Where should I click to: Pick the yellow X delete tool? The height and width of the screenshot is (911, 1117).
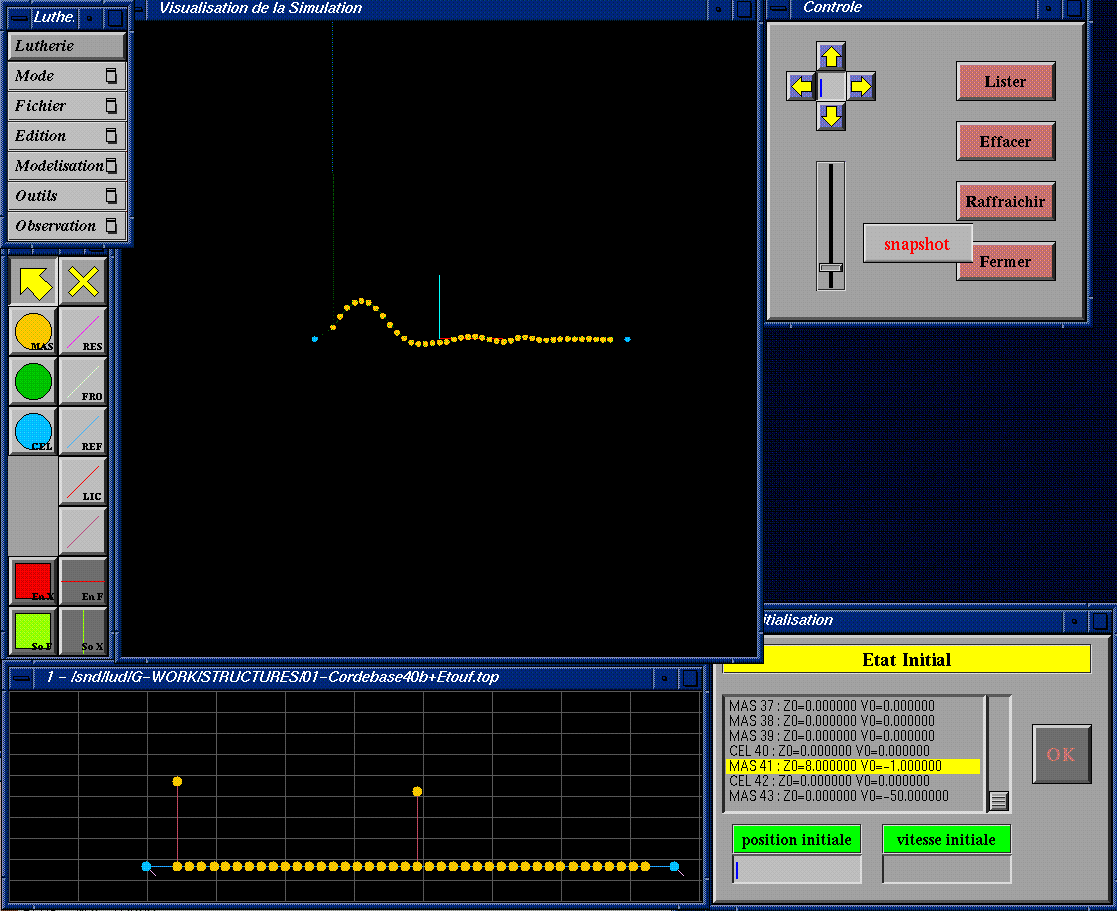[83, 282]
